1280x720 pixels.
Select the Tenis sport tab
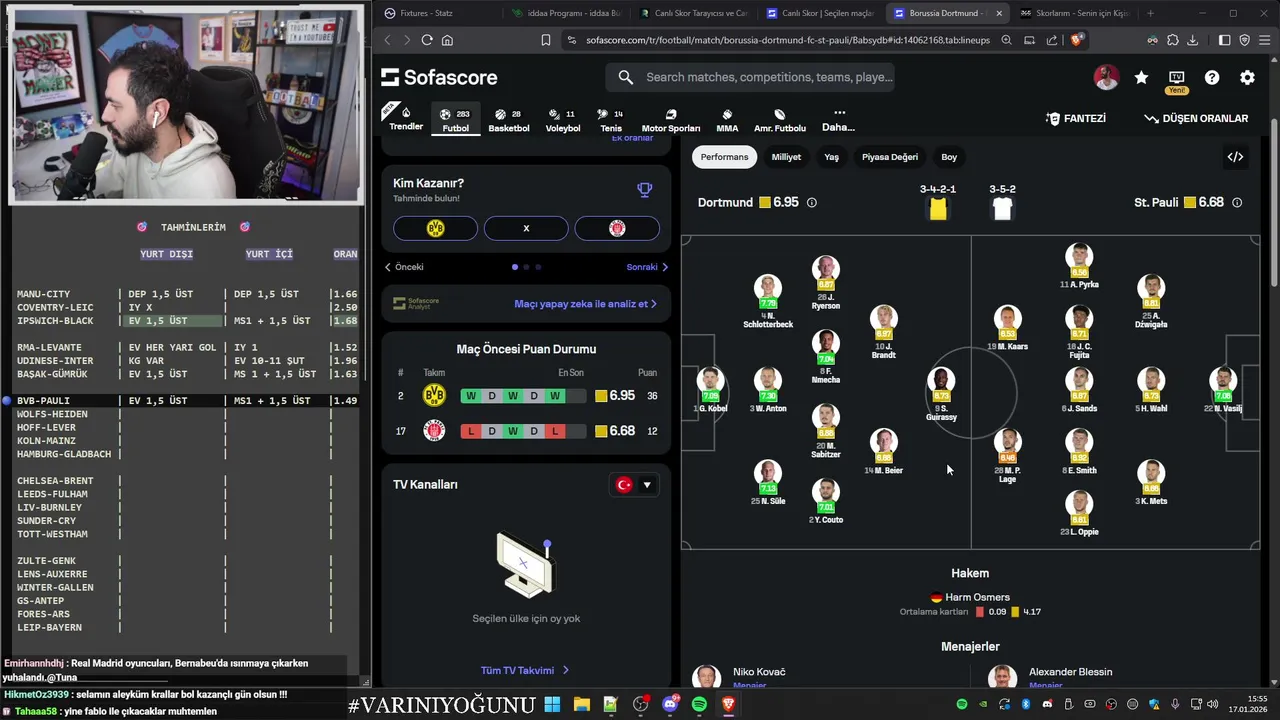[x=610, y=120]
